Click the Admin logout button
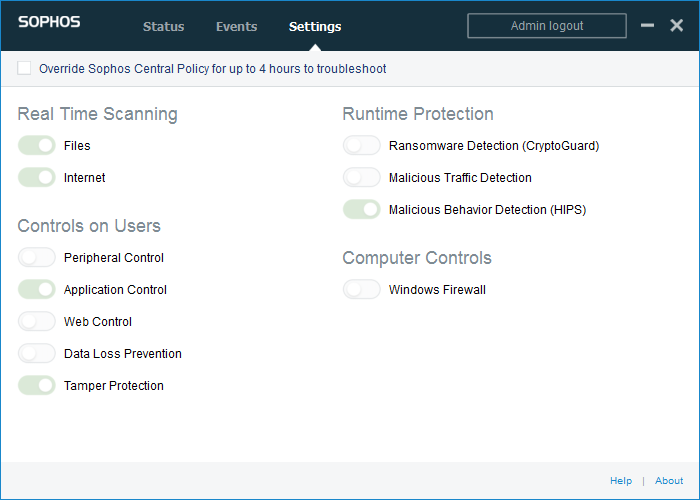The height and width of the screenshot is (500, 700). (x=547, y=26)
